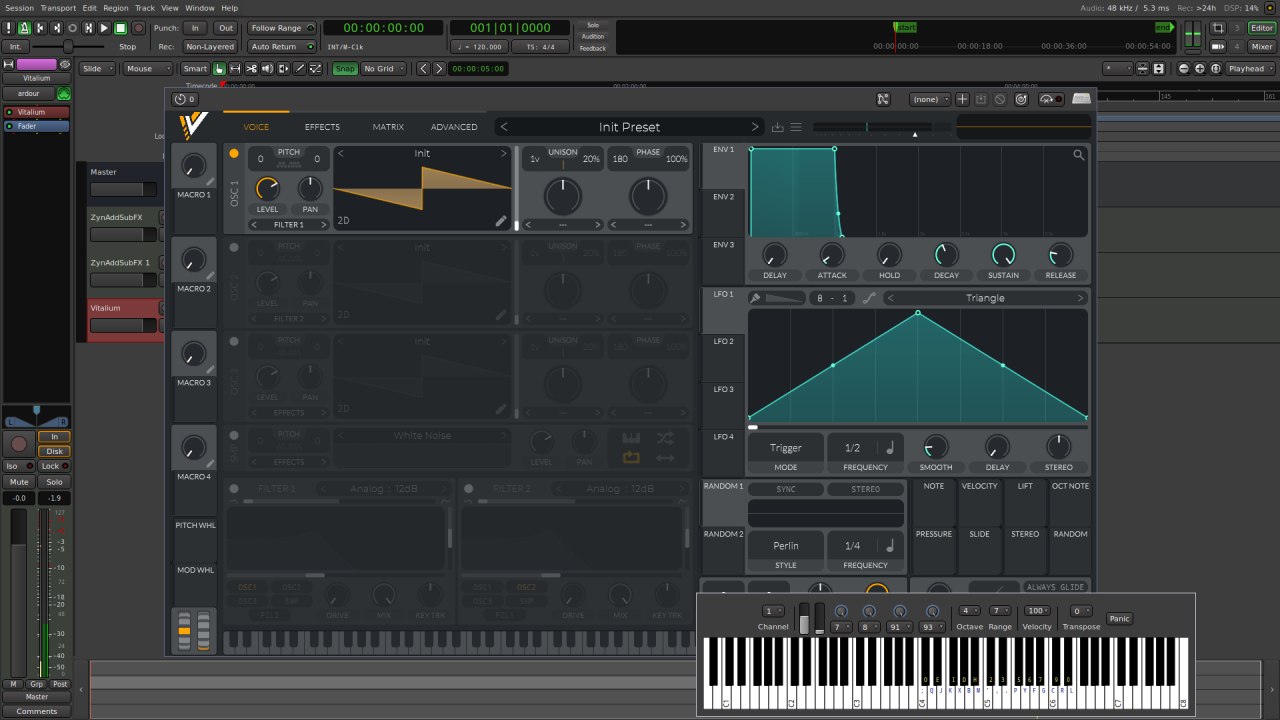The width and height of the screenshot is (1280, 720).
Task: Click the nudge forward arrow
Action: [x=438, y=69]
